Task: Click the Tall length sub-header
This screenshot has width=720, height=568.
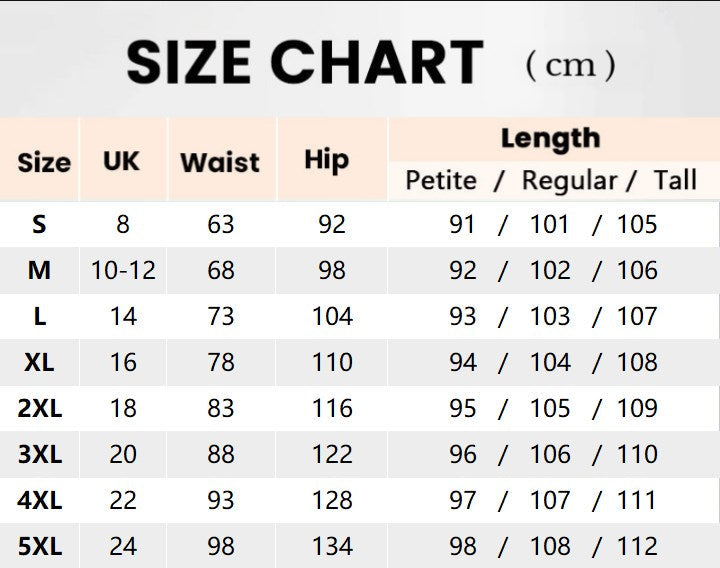Action: point(675,180)
